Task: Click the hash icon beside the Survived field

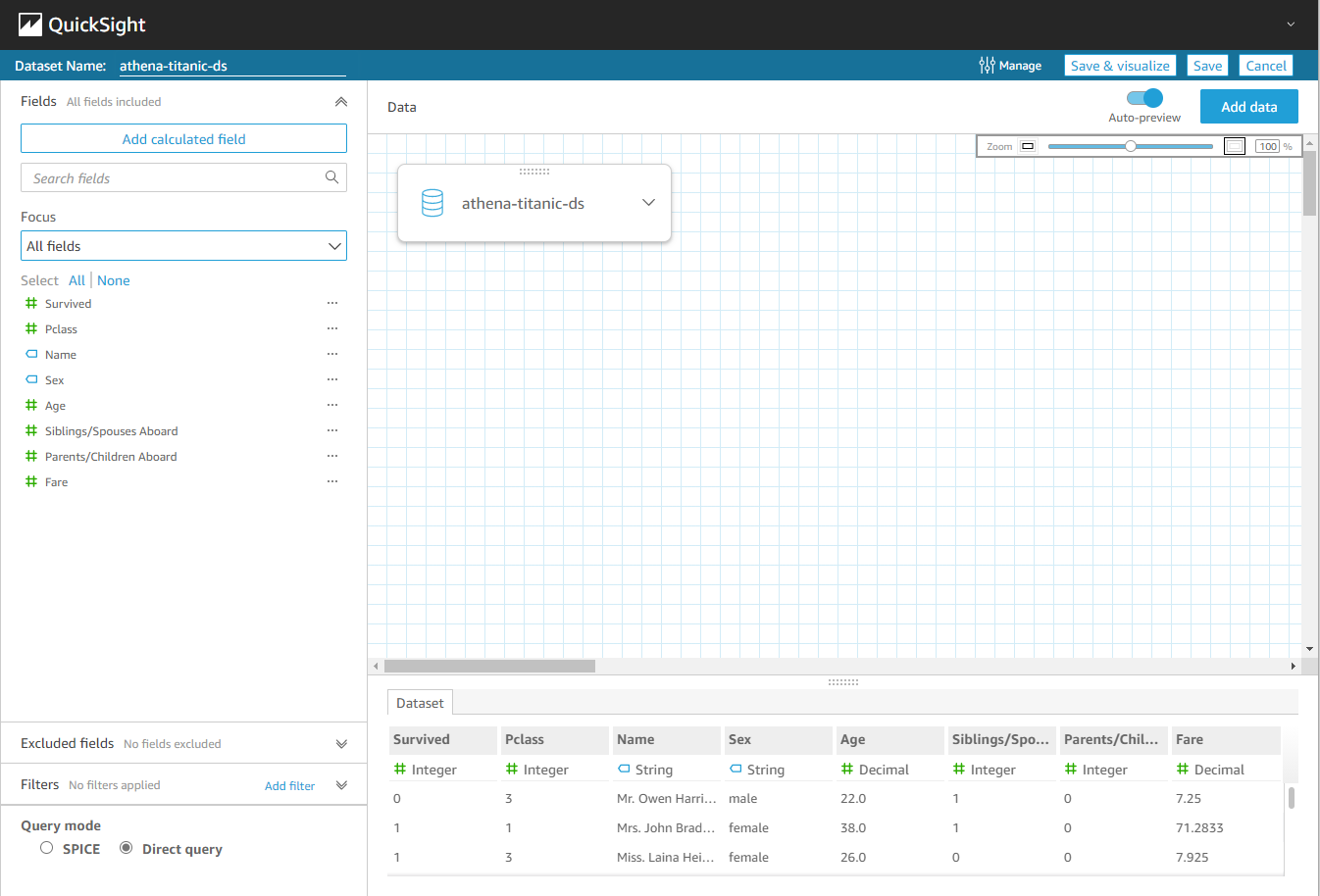Action: tap(31, 304)
